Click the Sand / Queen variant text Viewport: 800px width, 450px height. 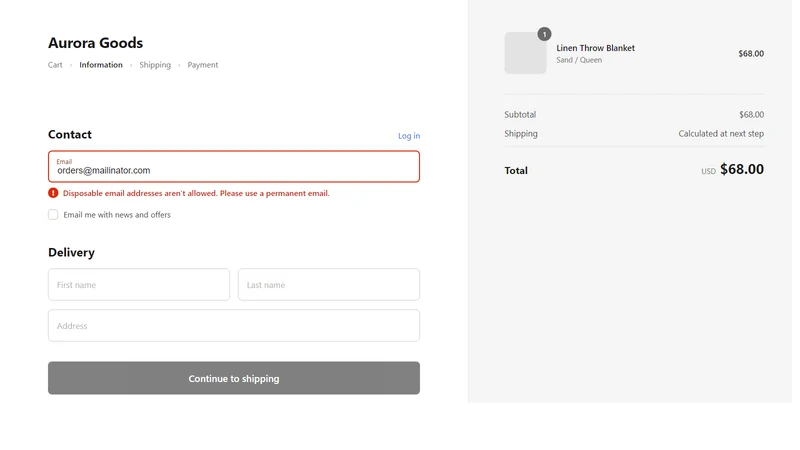click(579, 60)
